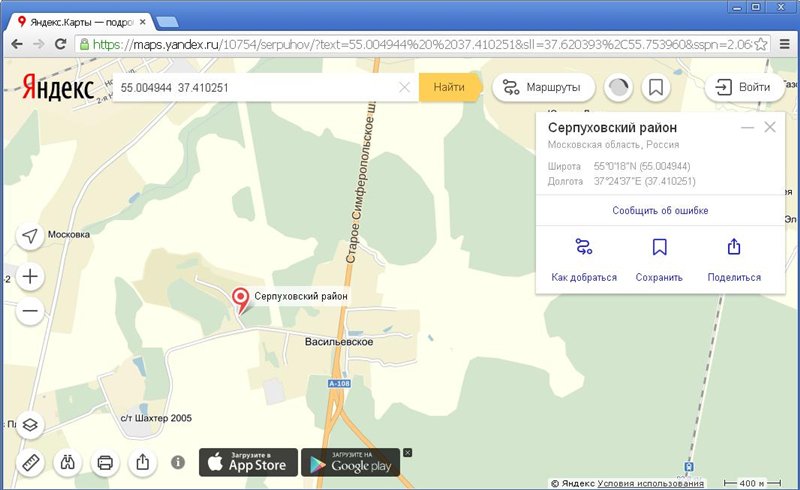800x490 pixels.
Task: Click the Серпуховский район pin label
Action: (301, 296)
